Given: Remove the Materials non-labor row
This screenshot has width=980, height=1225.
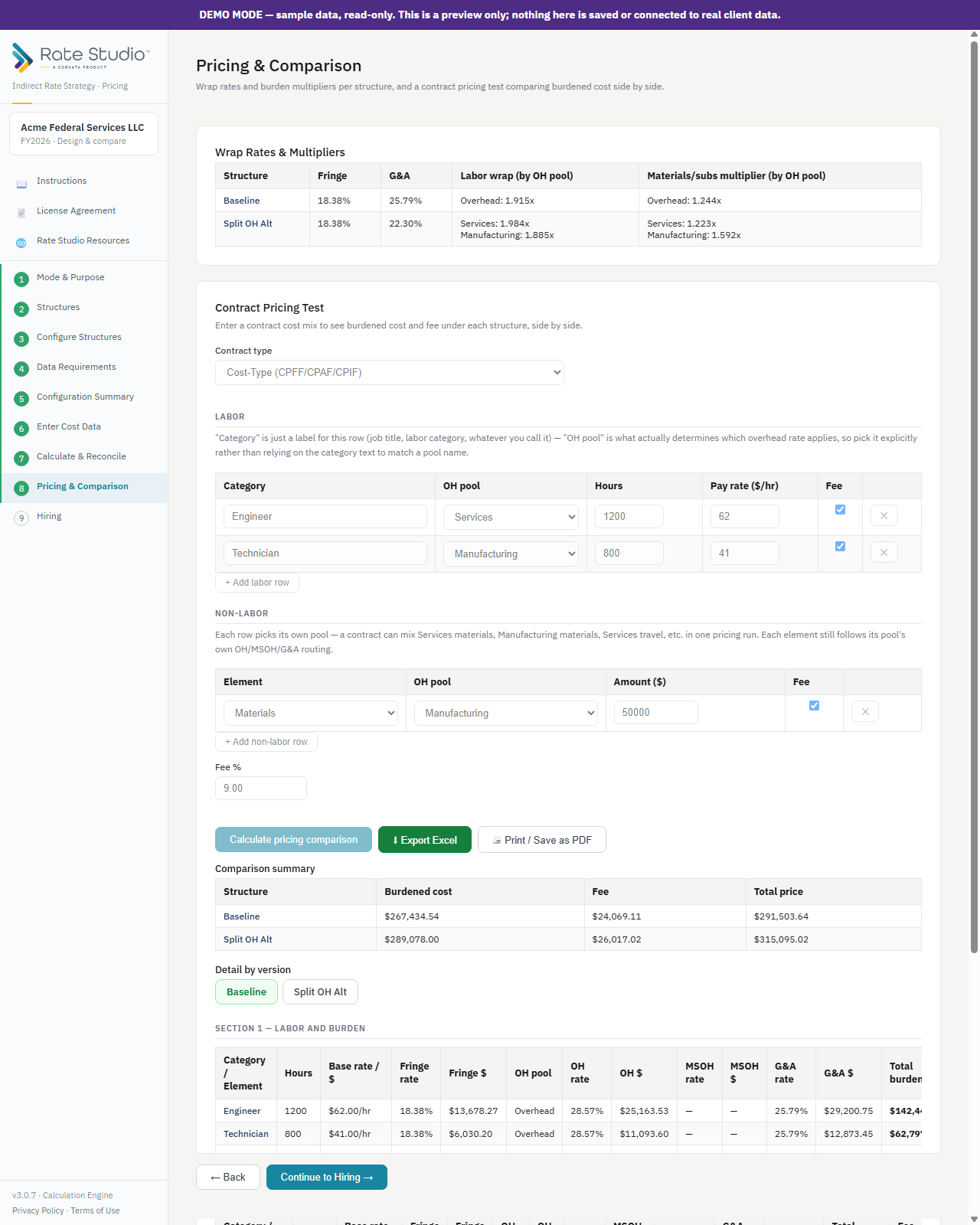Looking at the screenshot, I should [x=865, y=712].
